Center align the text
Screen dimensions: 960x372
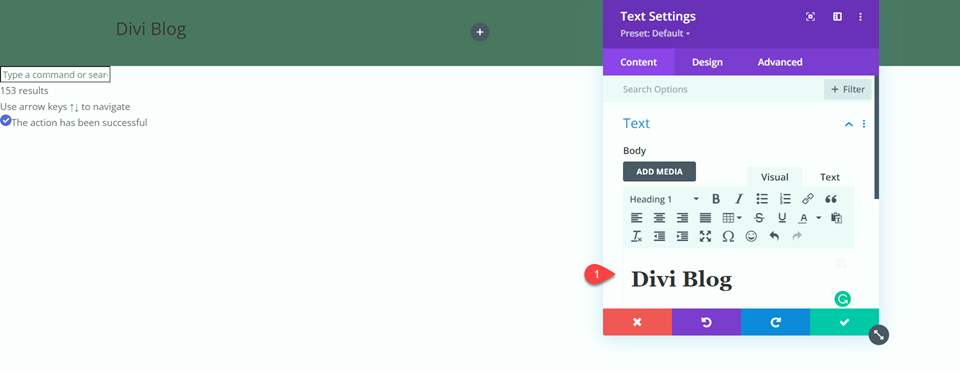tap(659, 218)
